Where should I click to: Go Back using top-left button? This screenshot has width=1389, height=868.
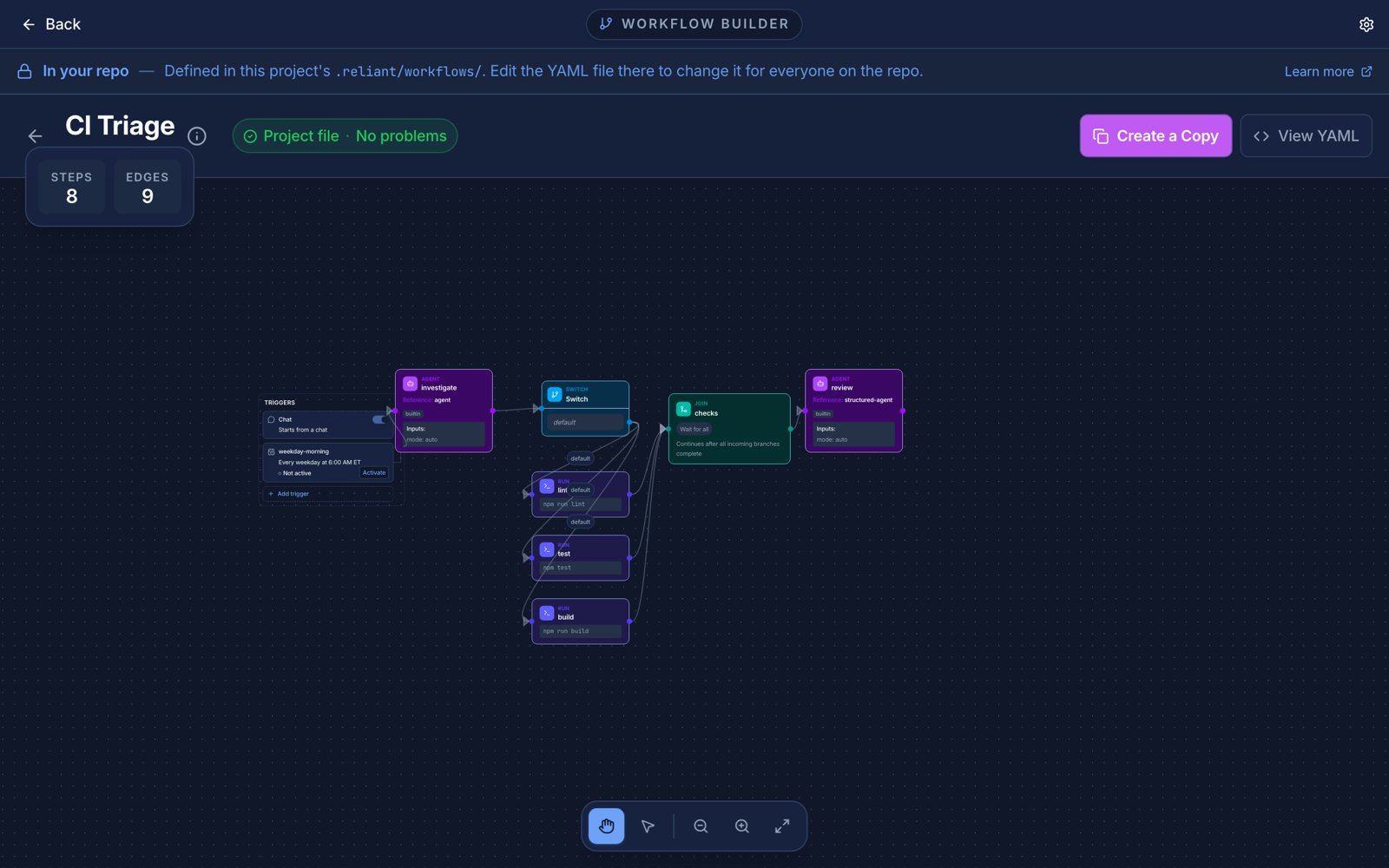pos(51,24)
